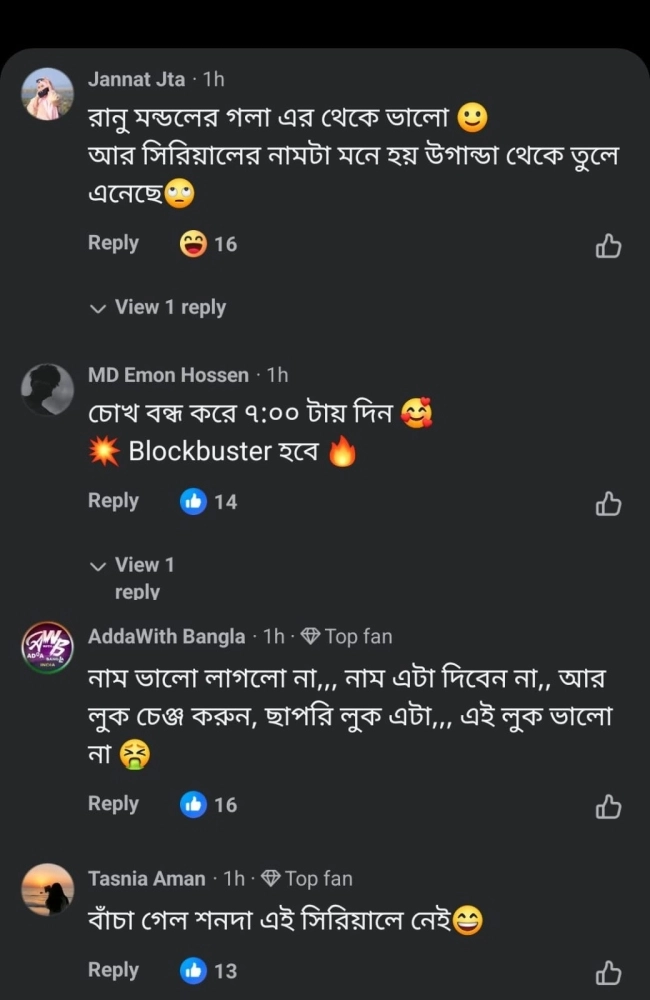Viewport: 650px width, 1000px height.
Task: Like Tasnia Aman's comment
Action: (608, 972)
